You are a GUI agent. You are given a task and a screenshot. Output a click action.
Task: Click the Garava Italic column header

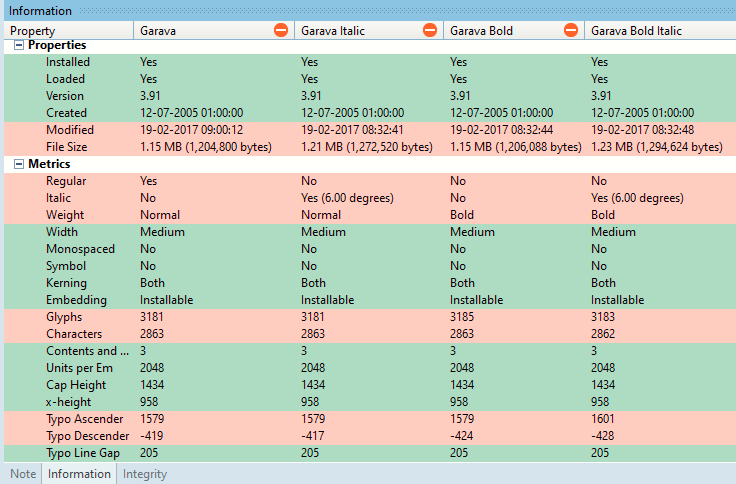coord(369,31)
